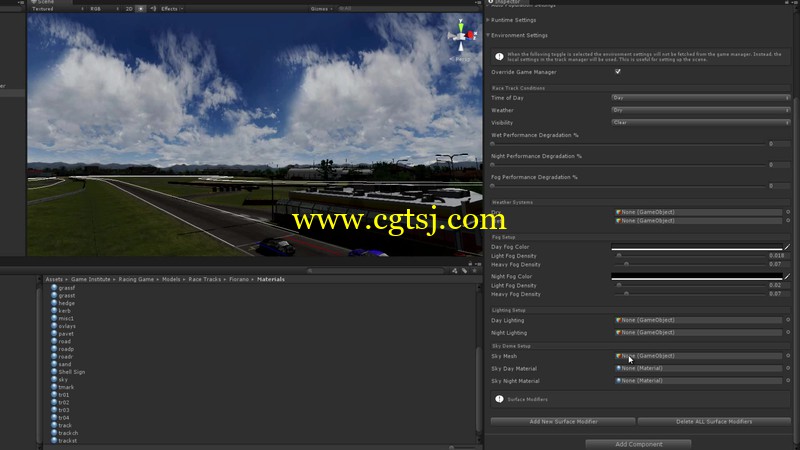
Task: Go to Game Institute breadcrumb folder
Action: [x=90, y=279]
